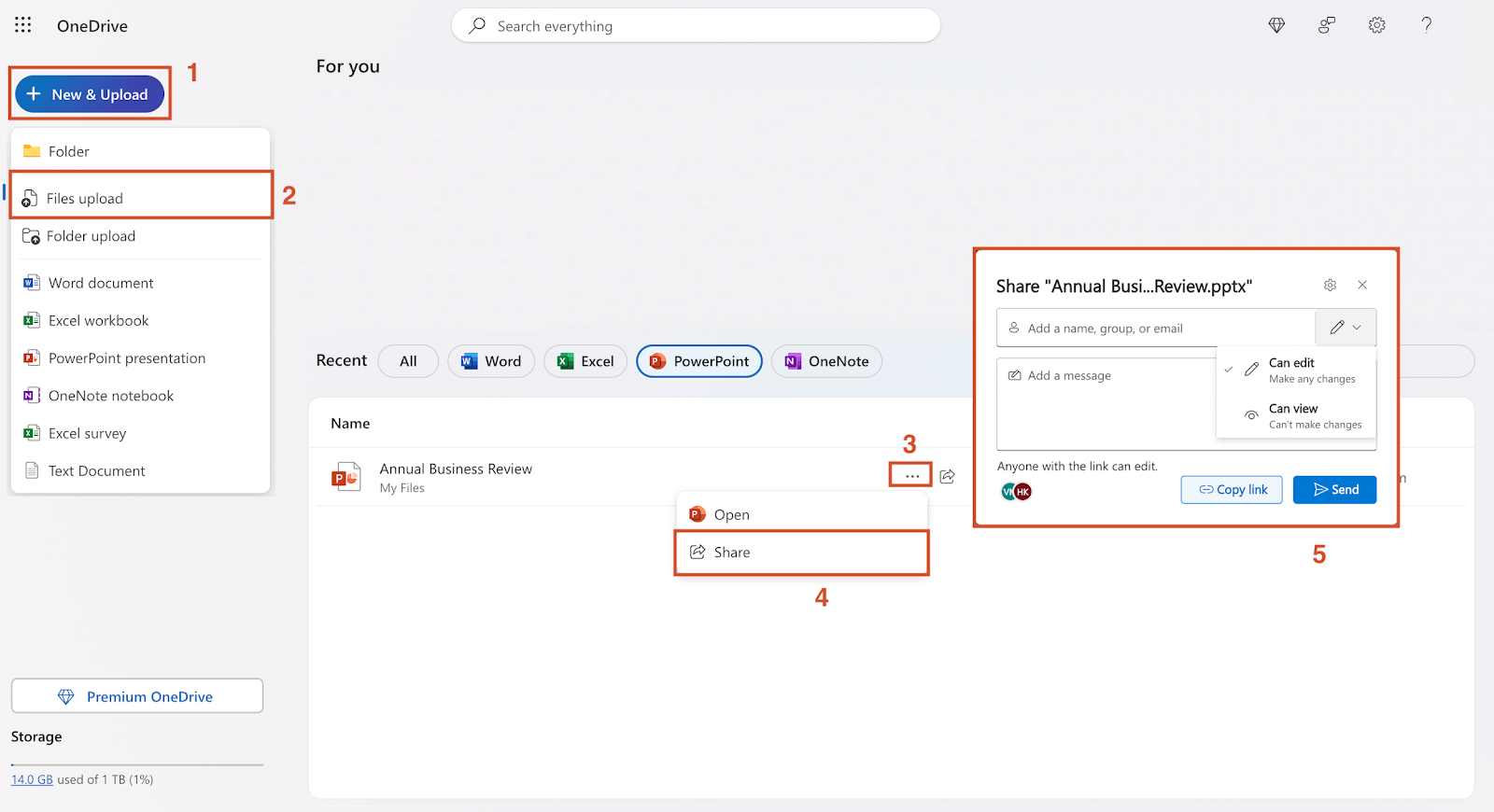Click the Send button
The image size is (1494, 812).
point(1334,490)
